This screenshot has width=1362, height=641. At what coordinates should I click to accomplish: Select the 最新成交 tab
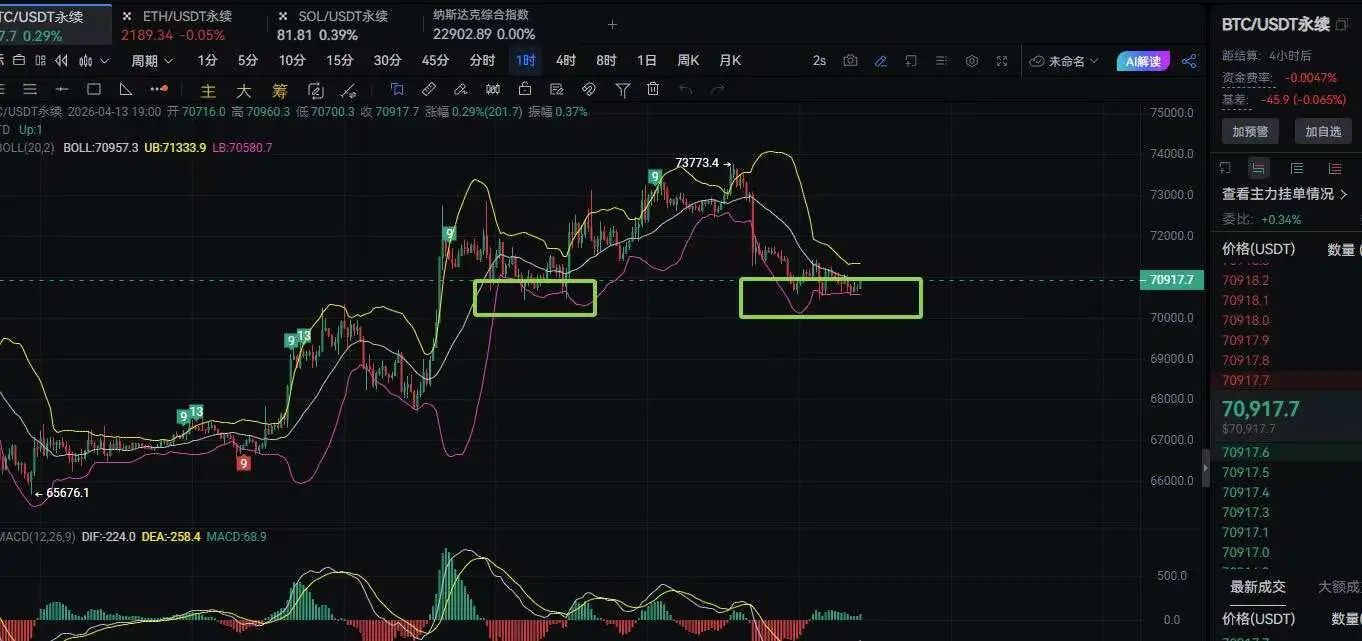click(x=1258, y=587)
